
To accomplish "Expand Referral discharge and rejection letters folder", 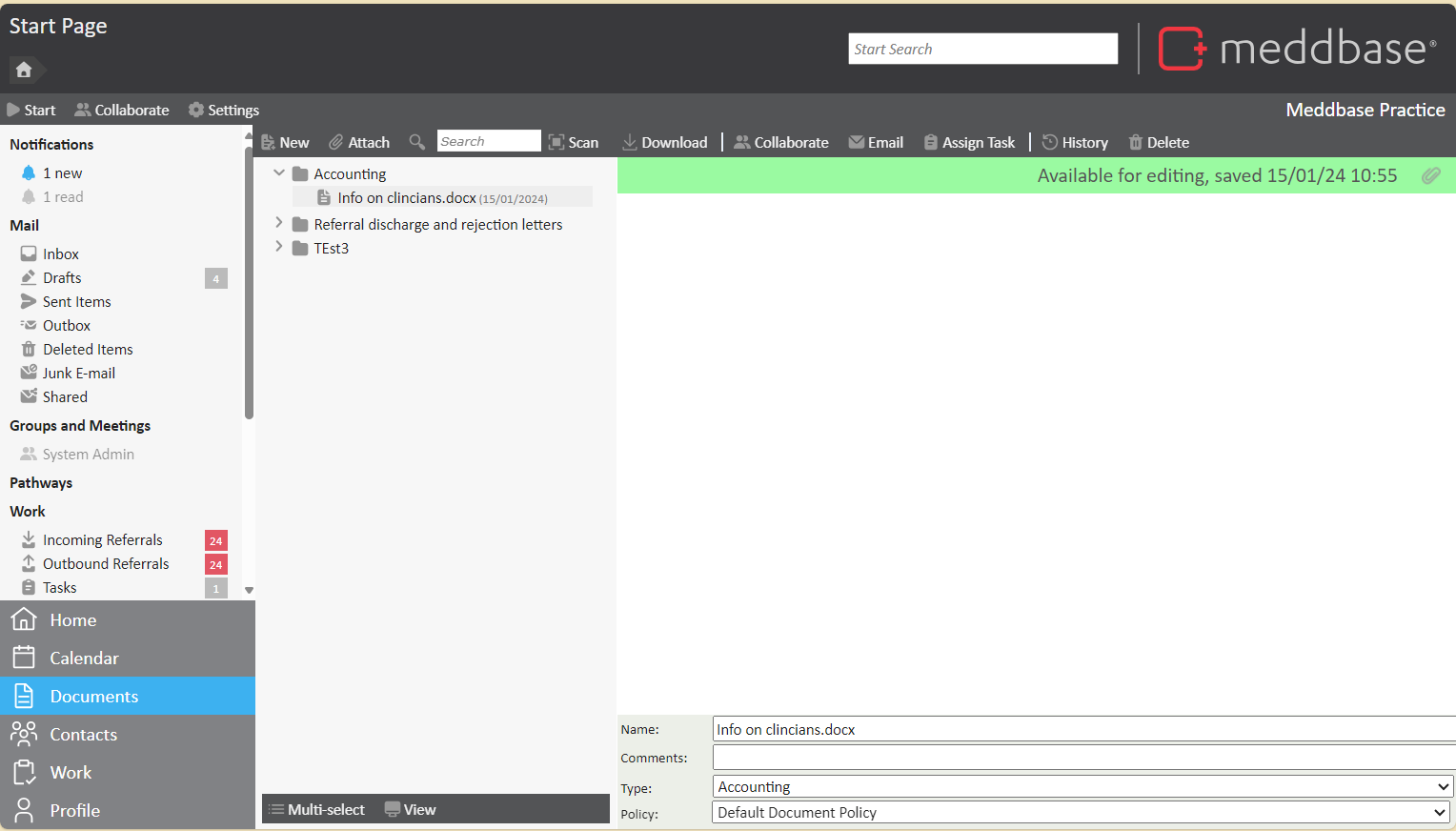I will coord(279,223).
